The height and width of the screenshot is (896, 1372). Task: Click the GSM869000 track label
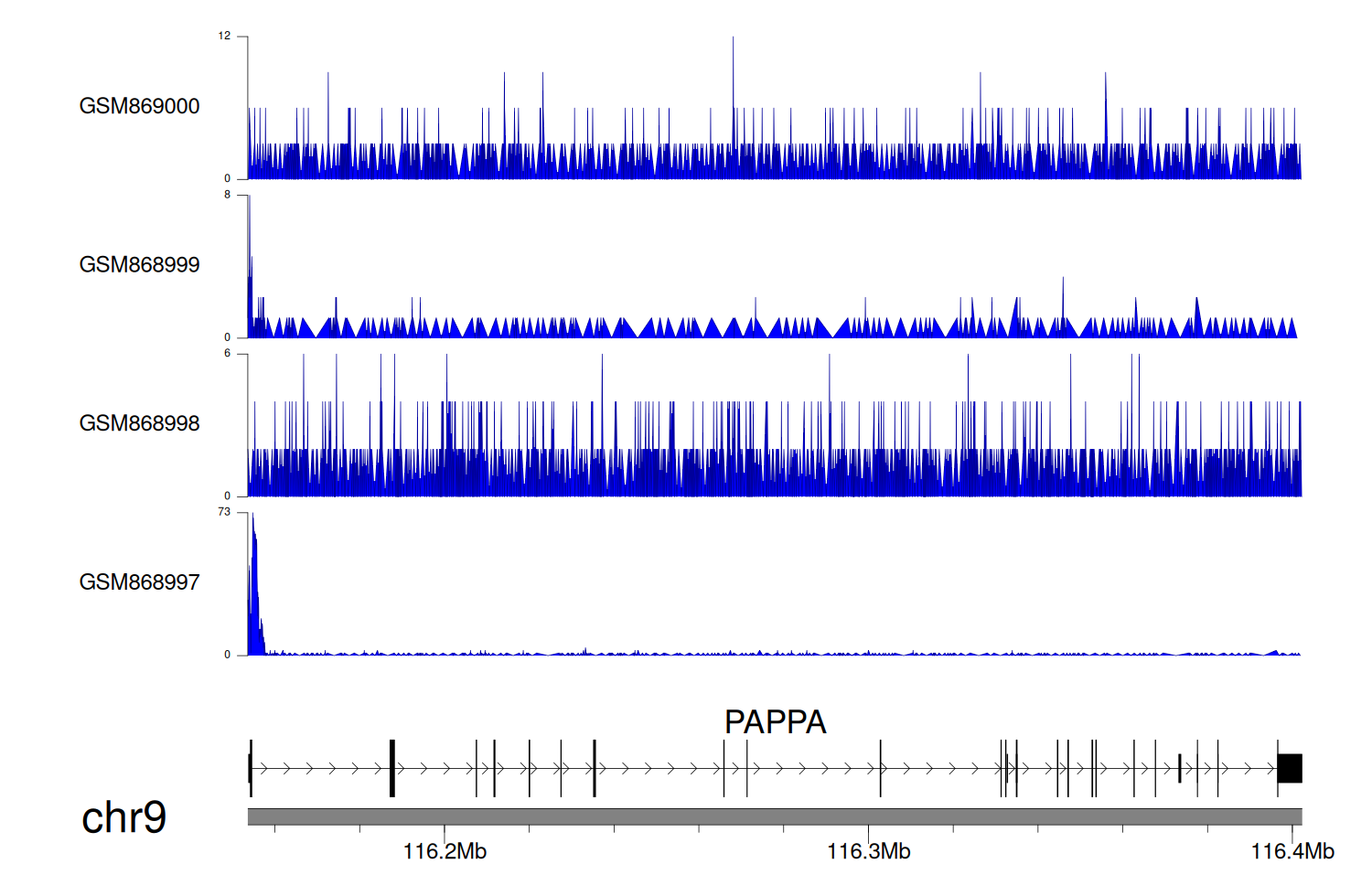(139, 106)
